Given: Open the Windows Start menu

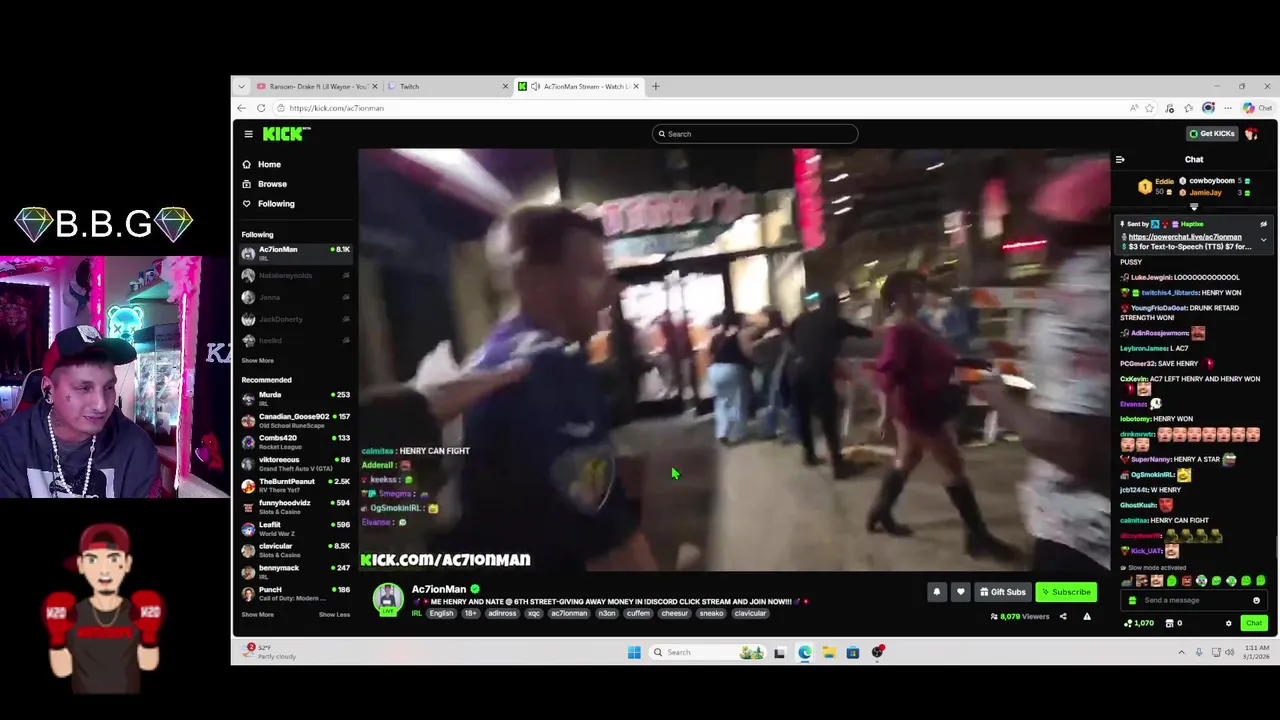Looking at the screenshot, I should click(634, 652).
